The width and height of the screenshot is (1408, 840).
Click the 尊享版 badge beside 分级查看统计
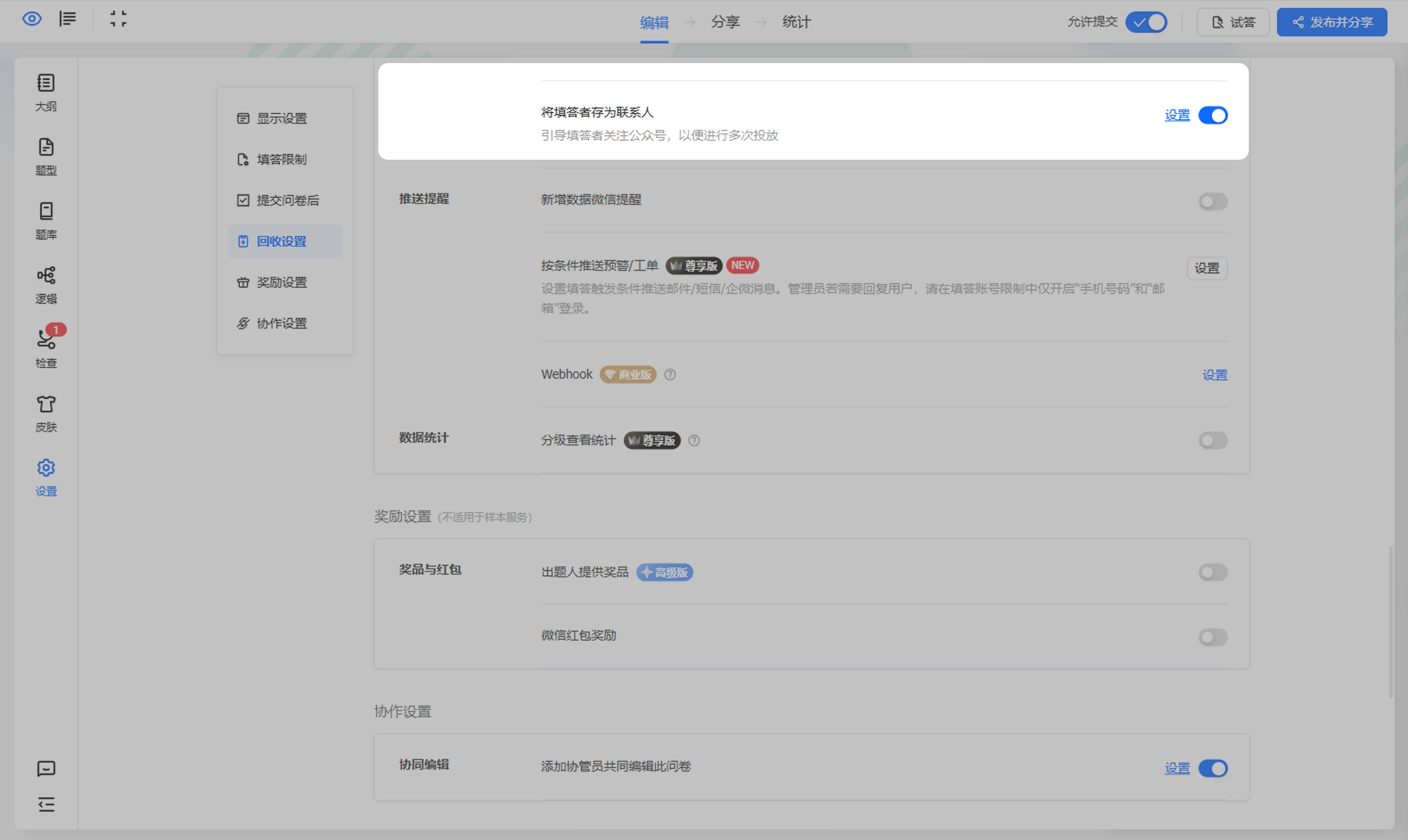pos(652,440)
